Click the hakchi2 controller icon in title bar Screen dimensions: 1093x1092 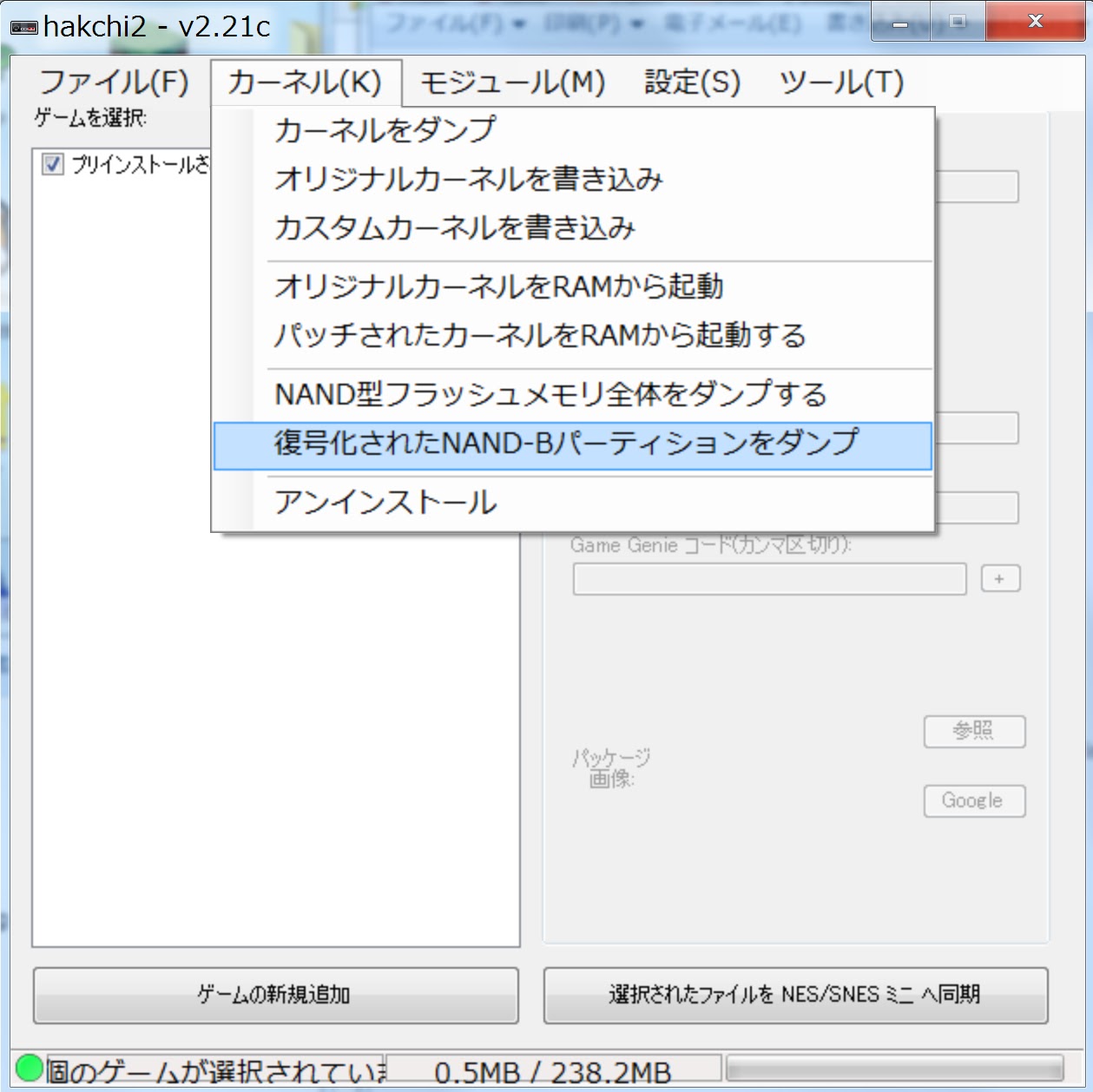(23, 28)
